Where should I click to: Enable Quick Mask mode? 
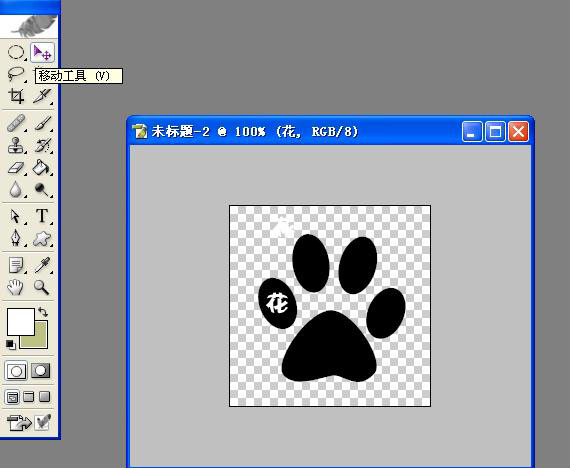41,371
